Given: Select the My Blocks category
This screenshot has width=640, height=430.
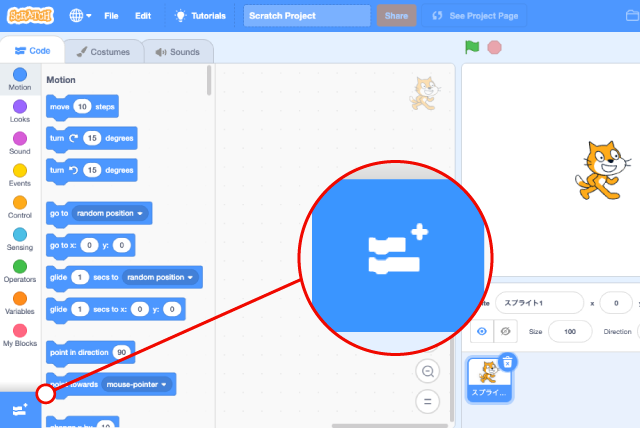Looking at the screenshot, I should (x=20, y=335).
